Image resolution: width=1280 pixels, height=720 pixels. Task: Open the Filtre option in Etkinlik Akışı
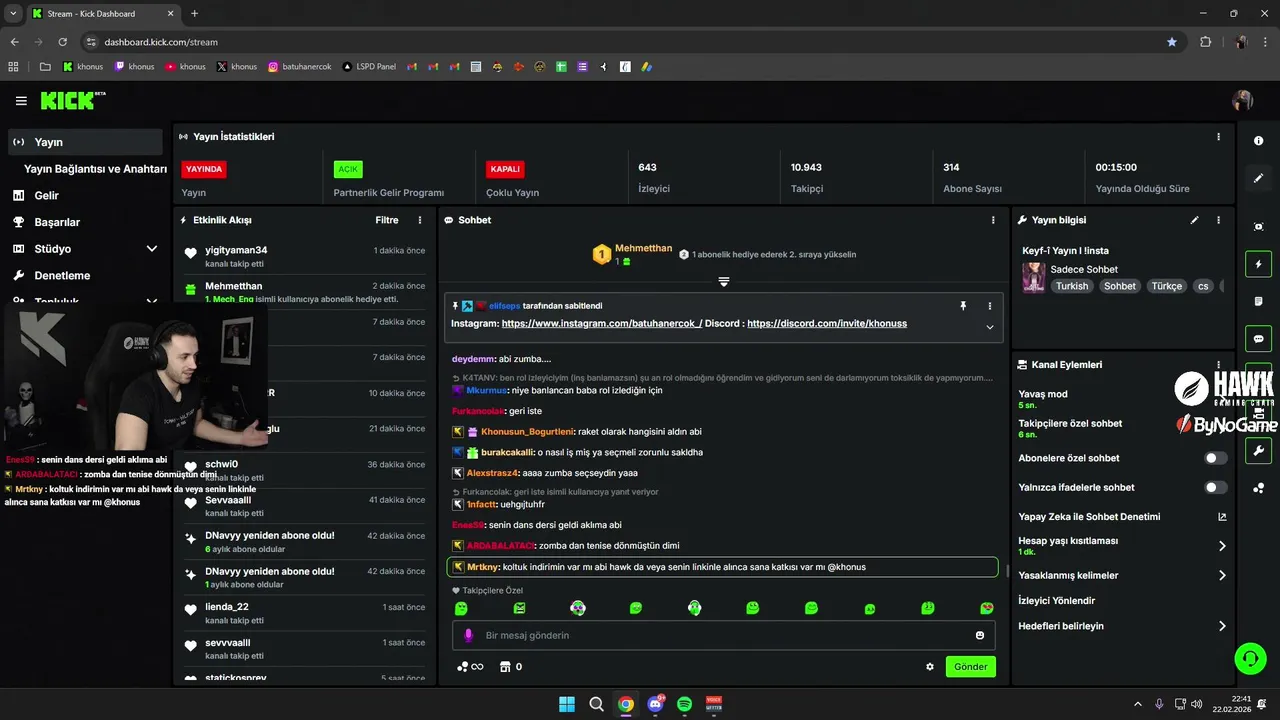[x=387, y=220]
